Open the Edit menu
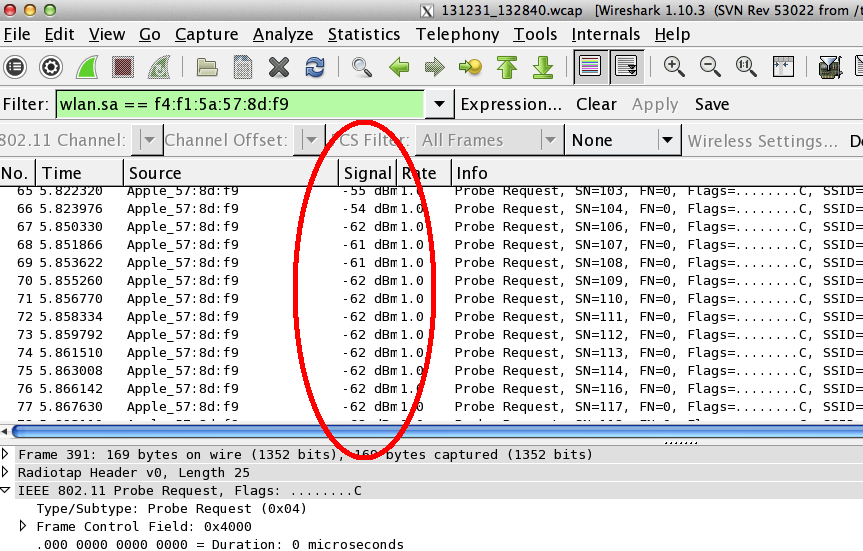 click(x=59, y=35)
